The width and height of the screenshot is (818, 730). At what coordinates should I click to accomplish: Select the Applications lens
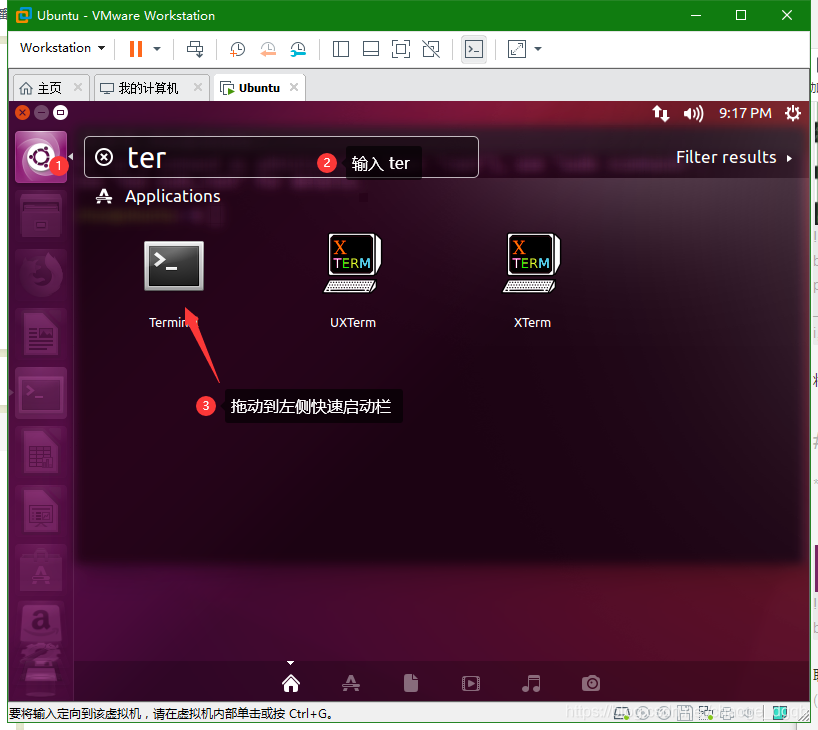[x=351, y=683]
